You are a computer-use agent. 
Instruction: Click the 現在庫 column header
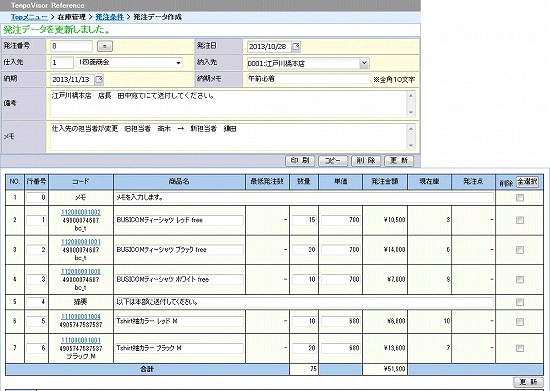tap(429, 182)
